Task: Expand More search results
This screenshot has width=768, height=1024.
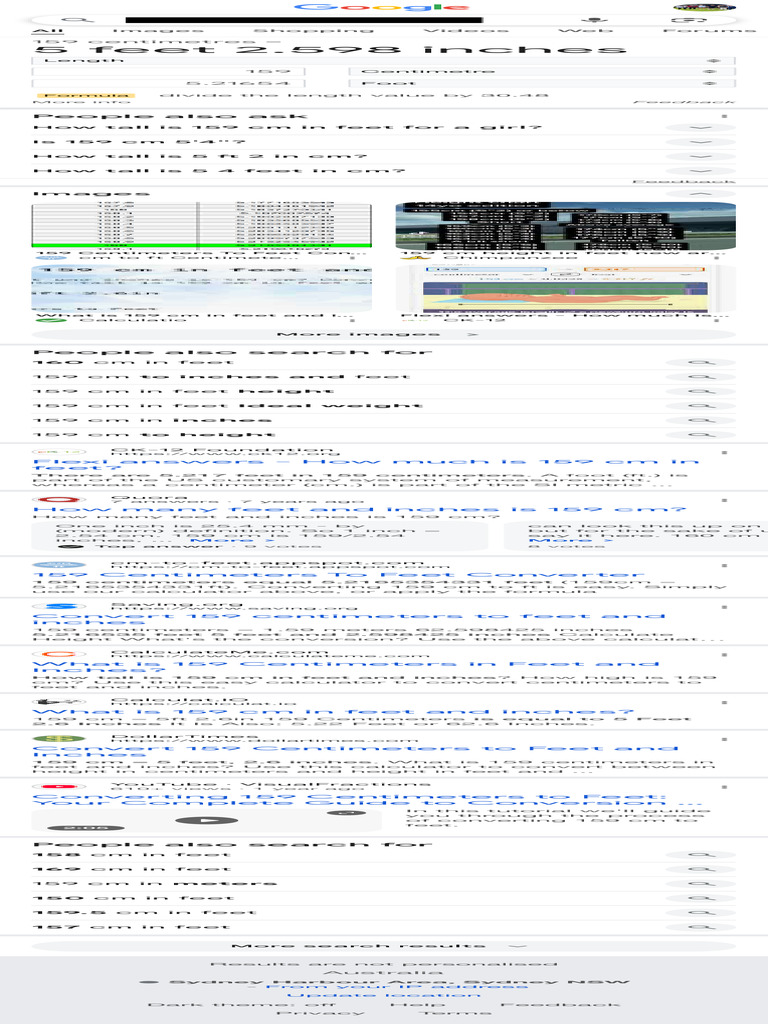Action: coord(383,946)
